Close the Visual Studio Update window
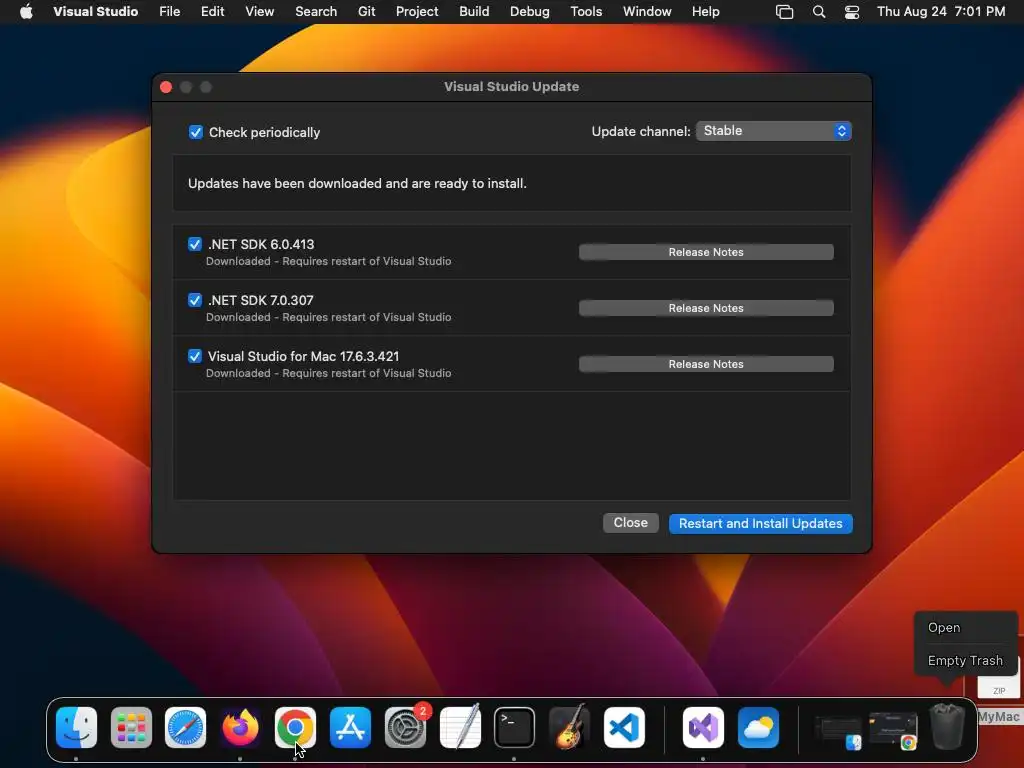Screen dimensions: 1024x768 (166, 87)
